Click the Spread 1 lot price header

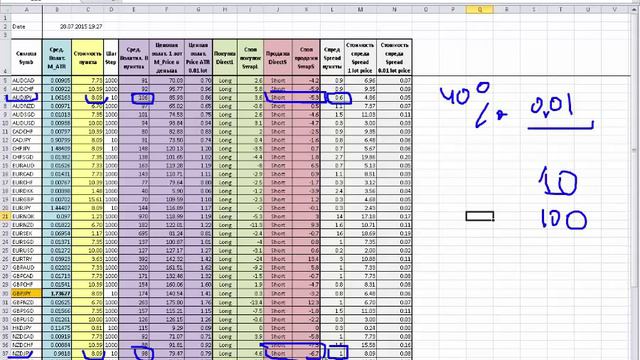(x=360, y=58)
